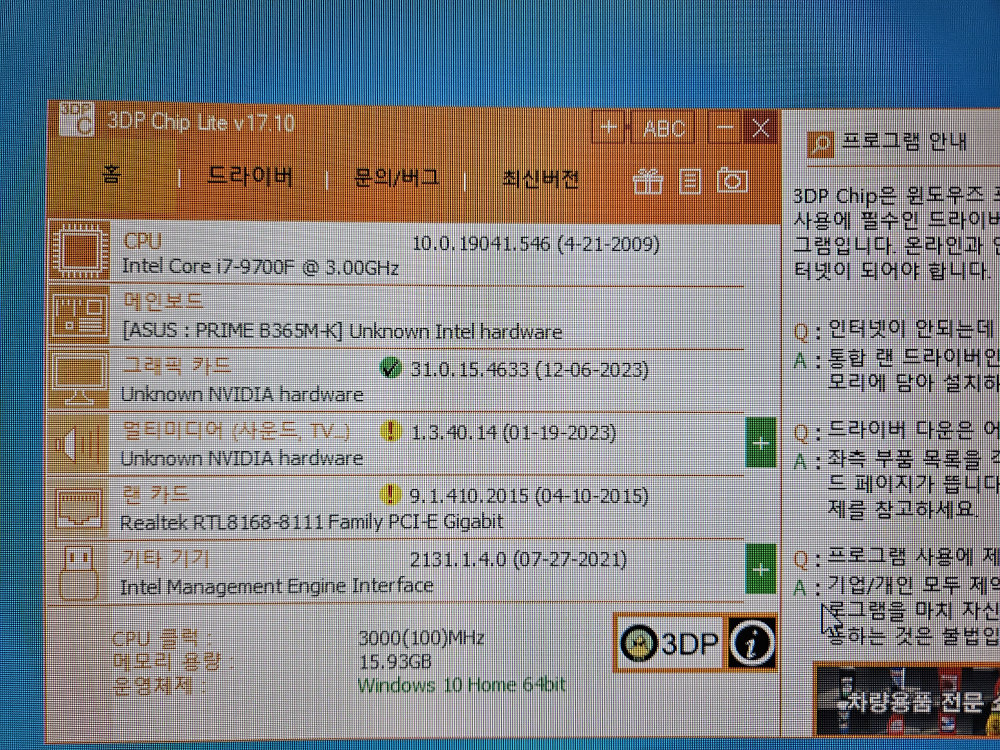
Task: Take a screenshot with camera icon
Action: pos(732,181)
